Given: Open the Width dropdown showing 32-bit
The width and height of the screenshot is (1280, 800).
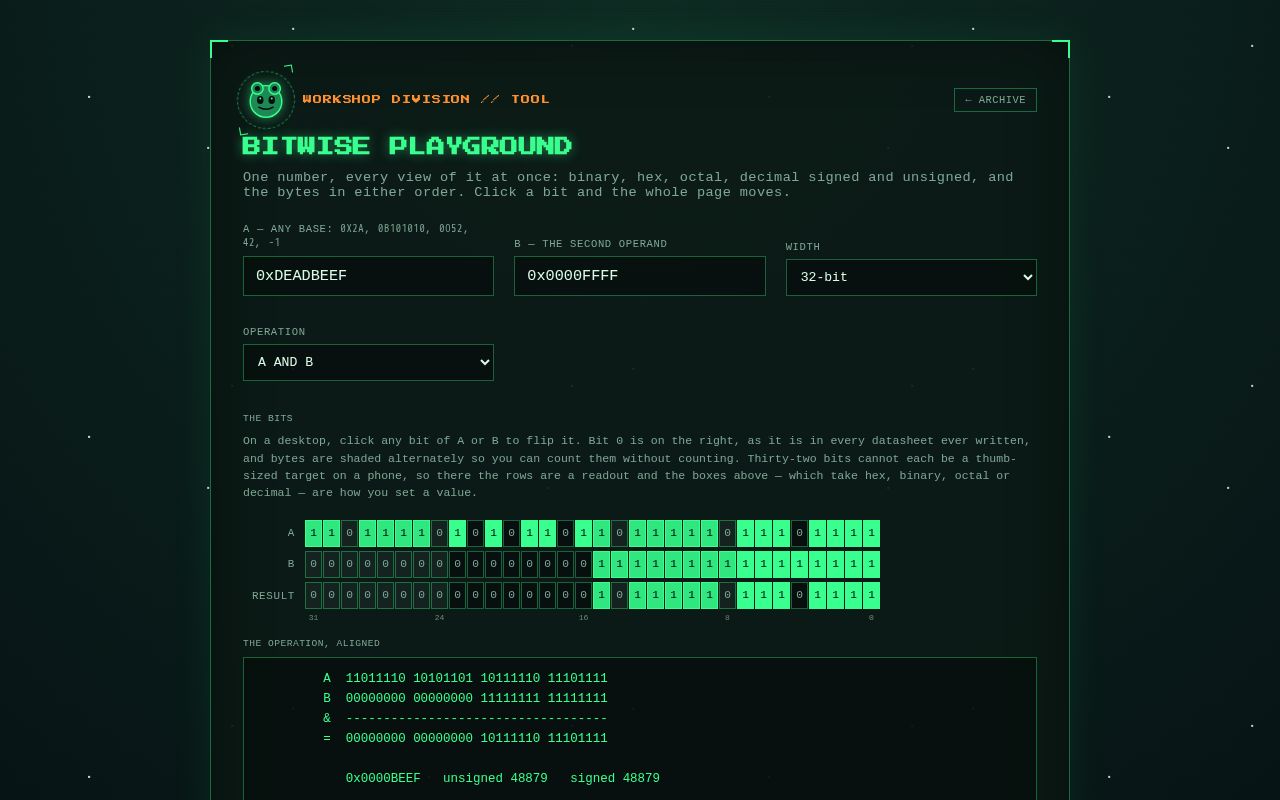Looking at the screenshot, I should (x=911, y=277).
